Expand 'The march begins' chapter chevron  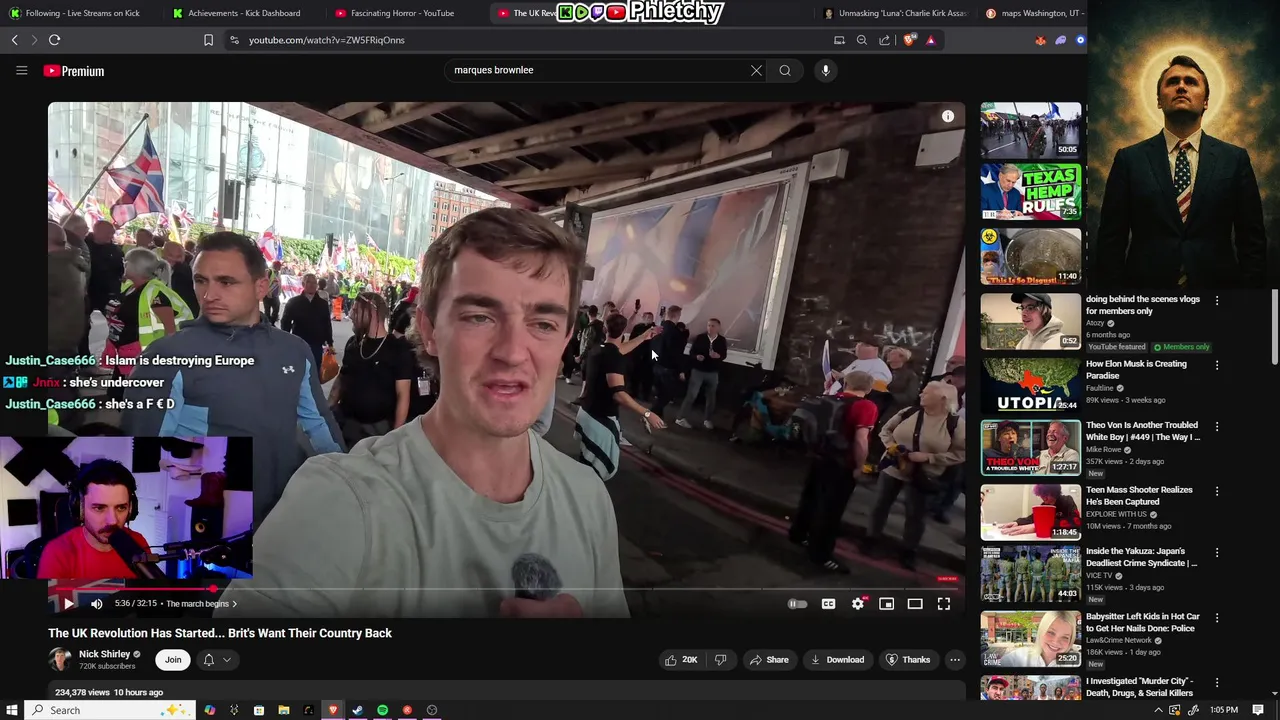[234, 604]
